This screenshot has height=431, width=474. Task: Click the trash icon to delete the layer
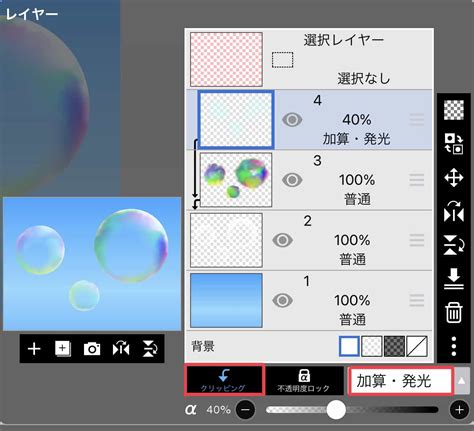[x=454, y=312]
